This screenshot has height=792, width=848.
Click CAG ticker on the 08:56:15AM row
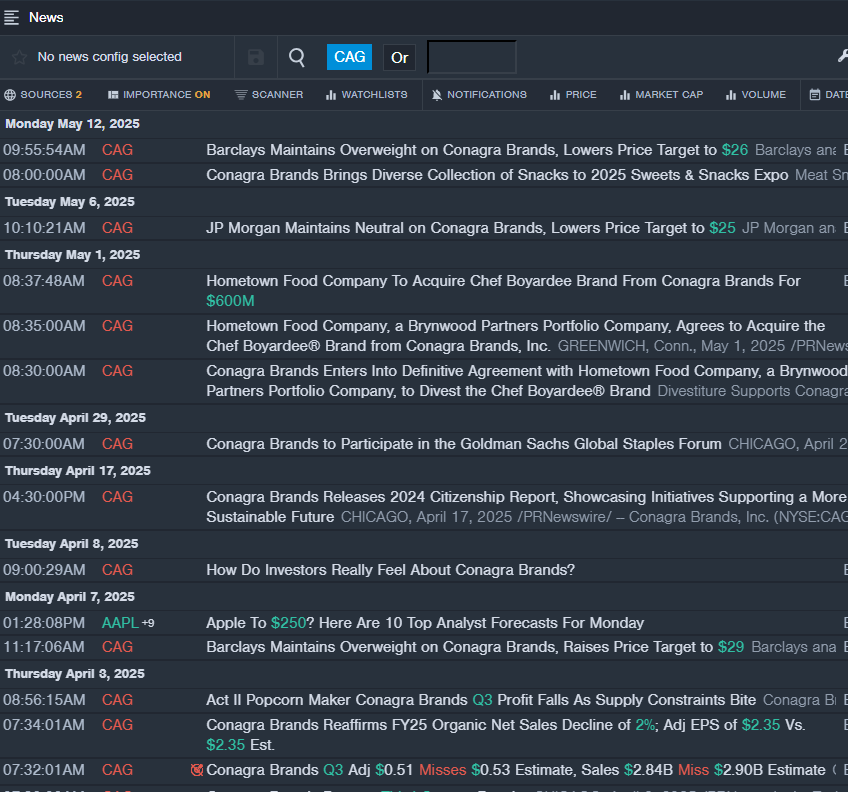pos(117,699)
